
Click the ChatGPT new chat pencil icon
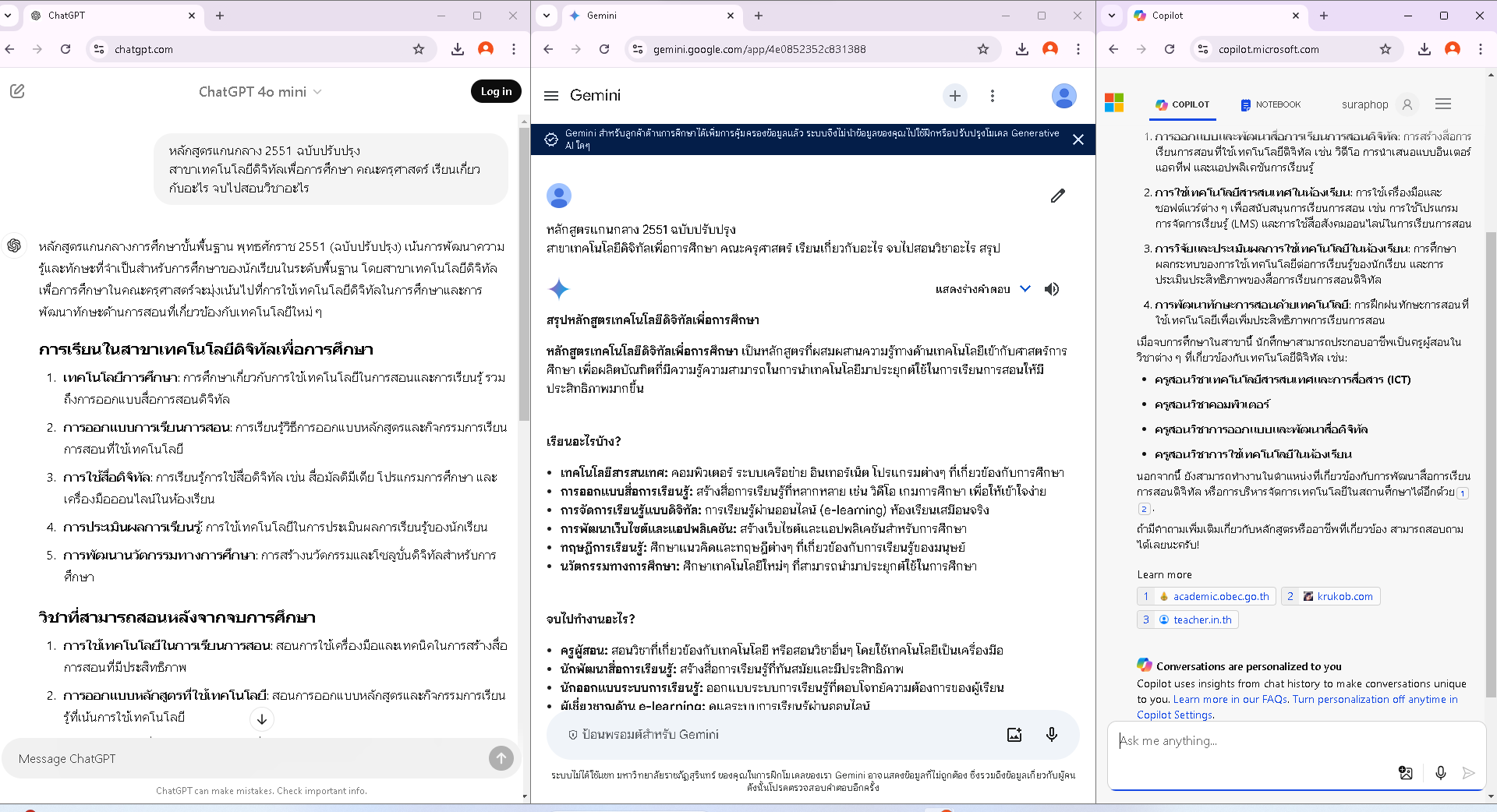pos(17,91)
